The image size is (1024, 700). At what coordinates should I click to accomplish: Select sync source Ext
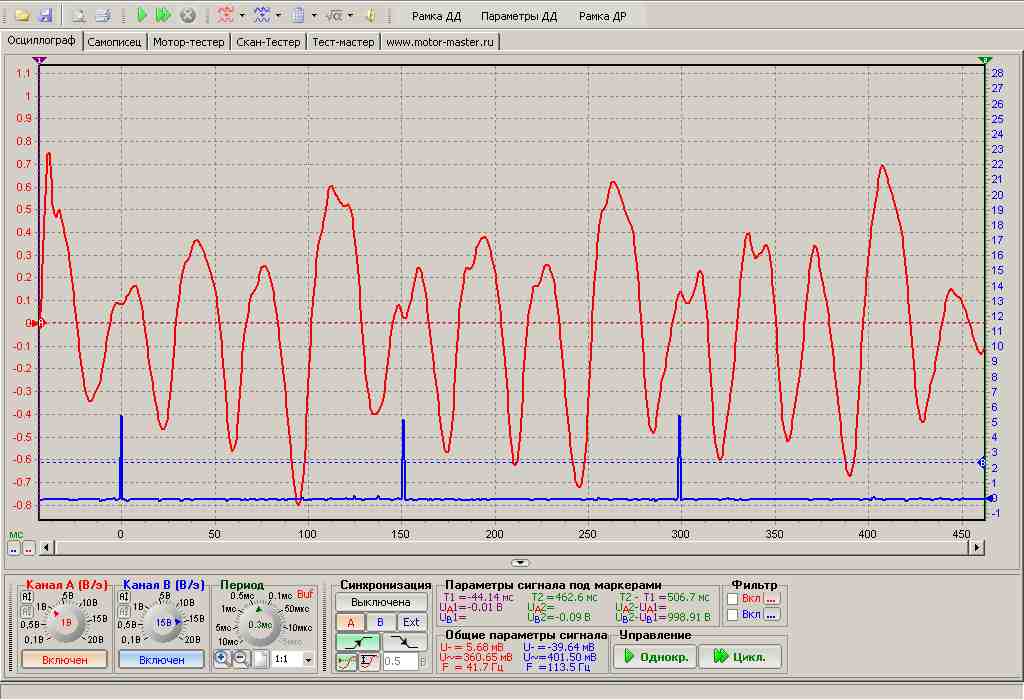(x=411, y=622)
